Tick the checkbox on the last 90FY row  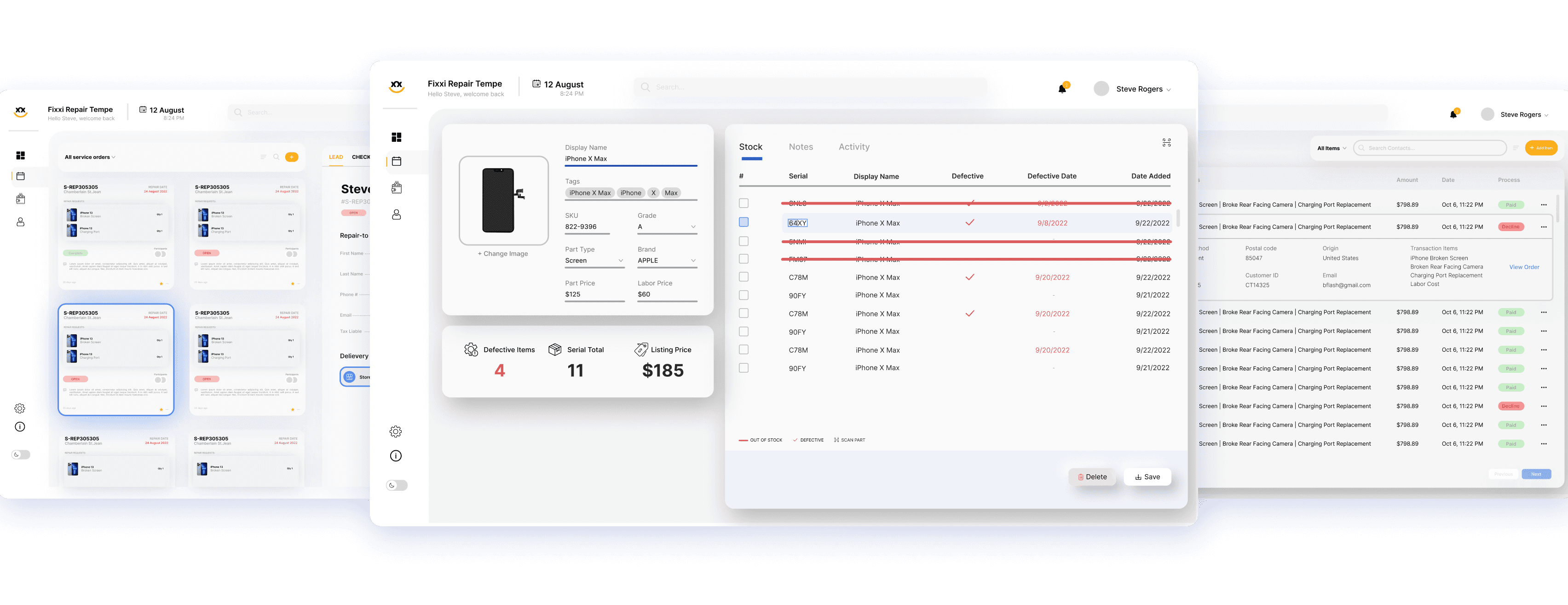743,368
